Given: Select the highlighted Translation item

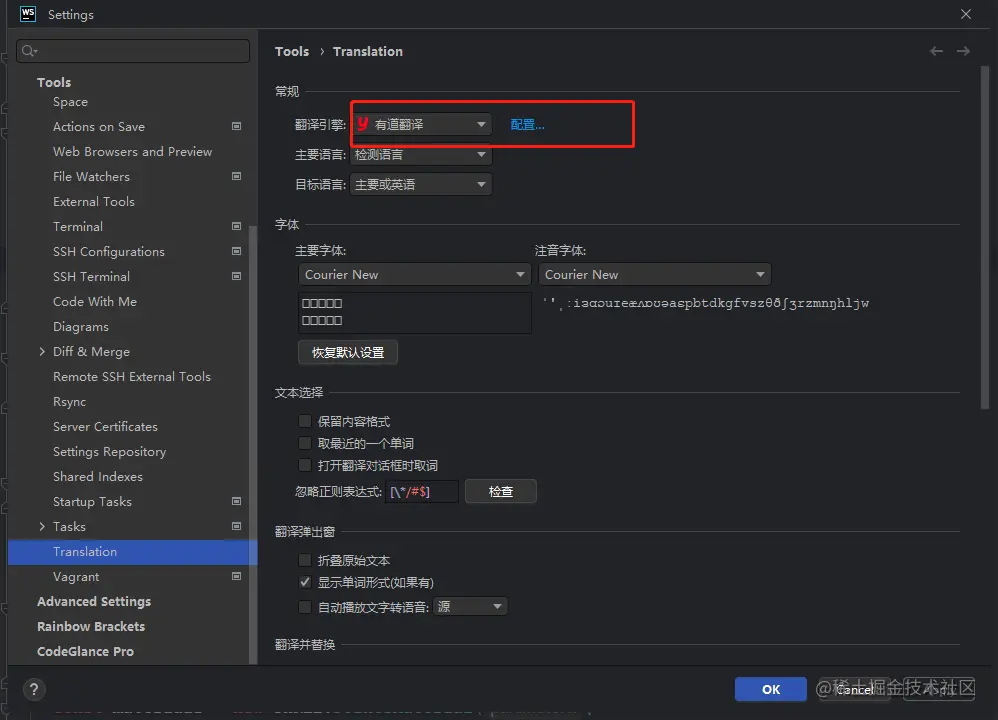Looking at the screenshot, I should [x=132, y=552].
